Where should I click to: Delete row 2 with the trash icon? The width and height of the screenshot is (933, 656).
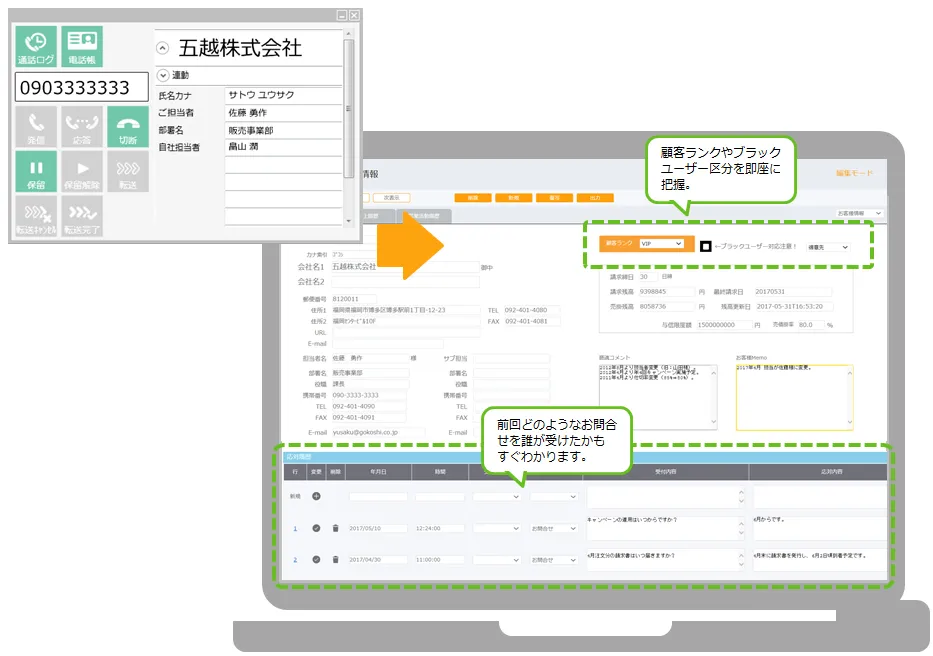[x=336, y=560]
